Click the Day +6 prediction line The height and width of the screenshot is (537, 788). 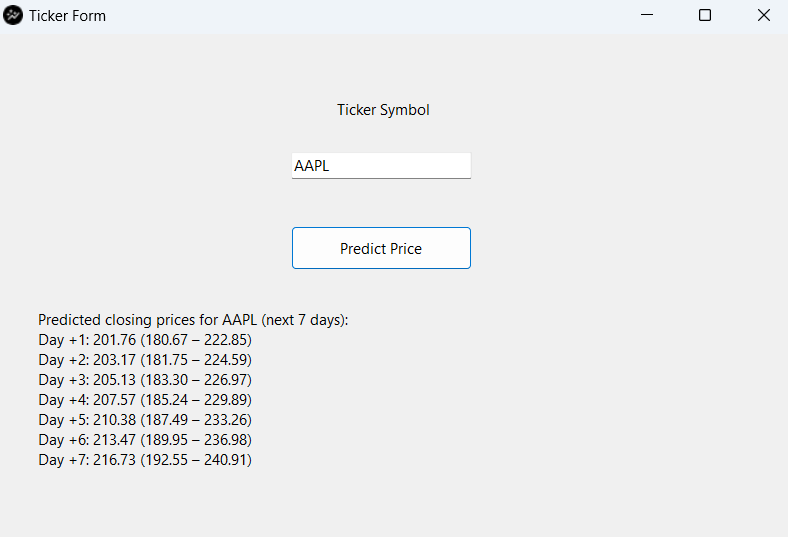coord(145,440)
